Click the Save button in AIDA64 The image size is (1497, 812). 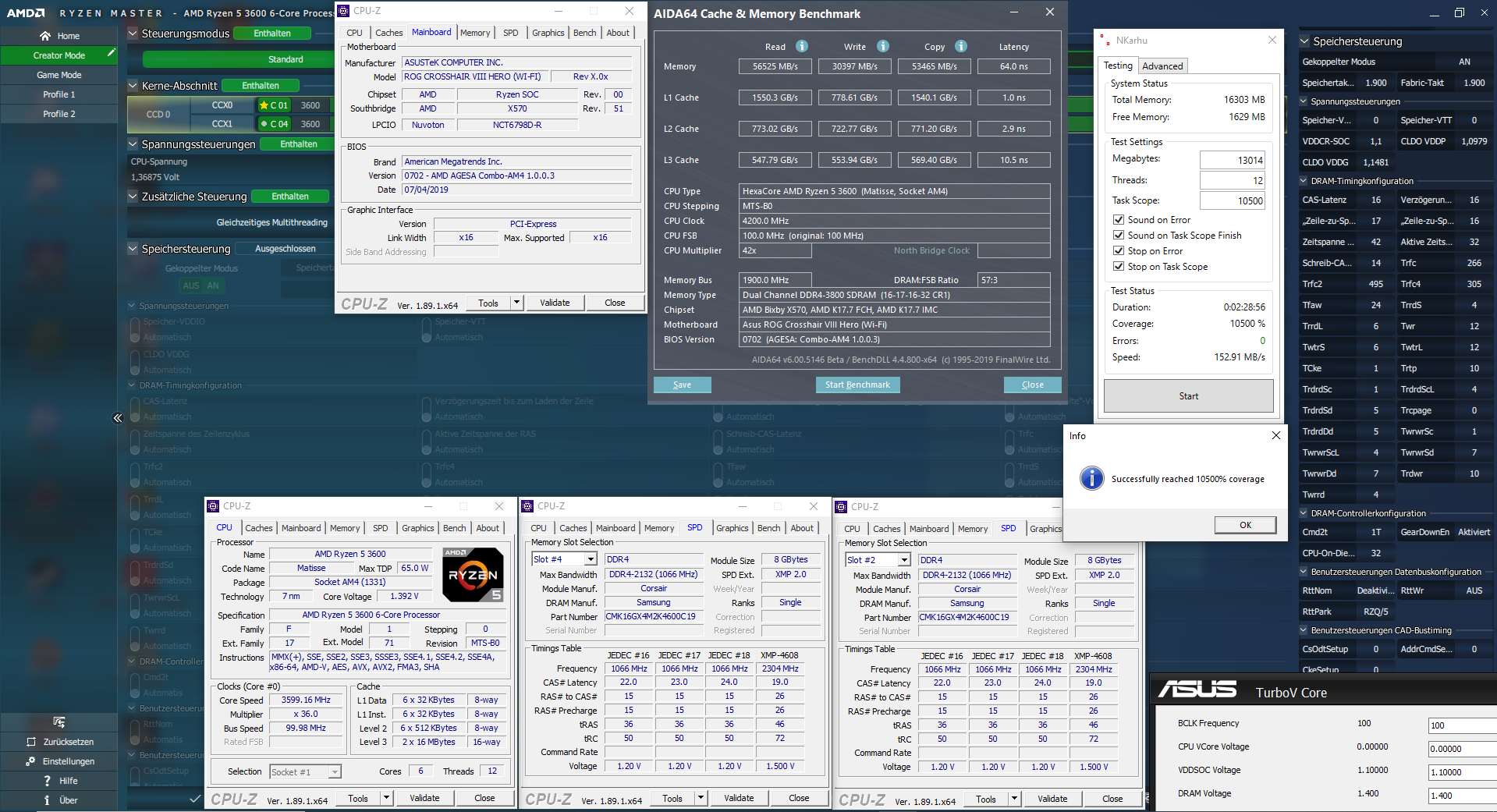pos(682,385)
